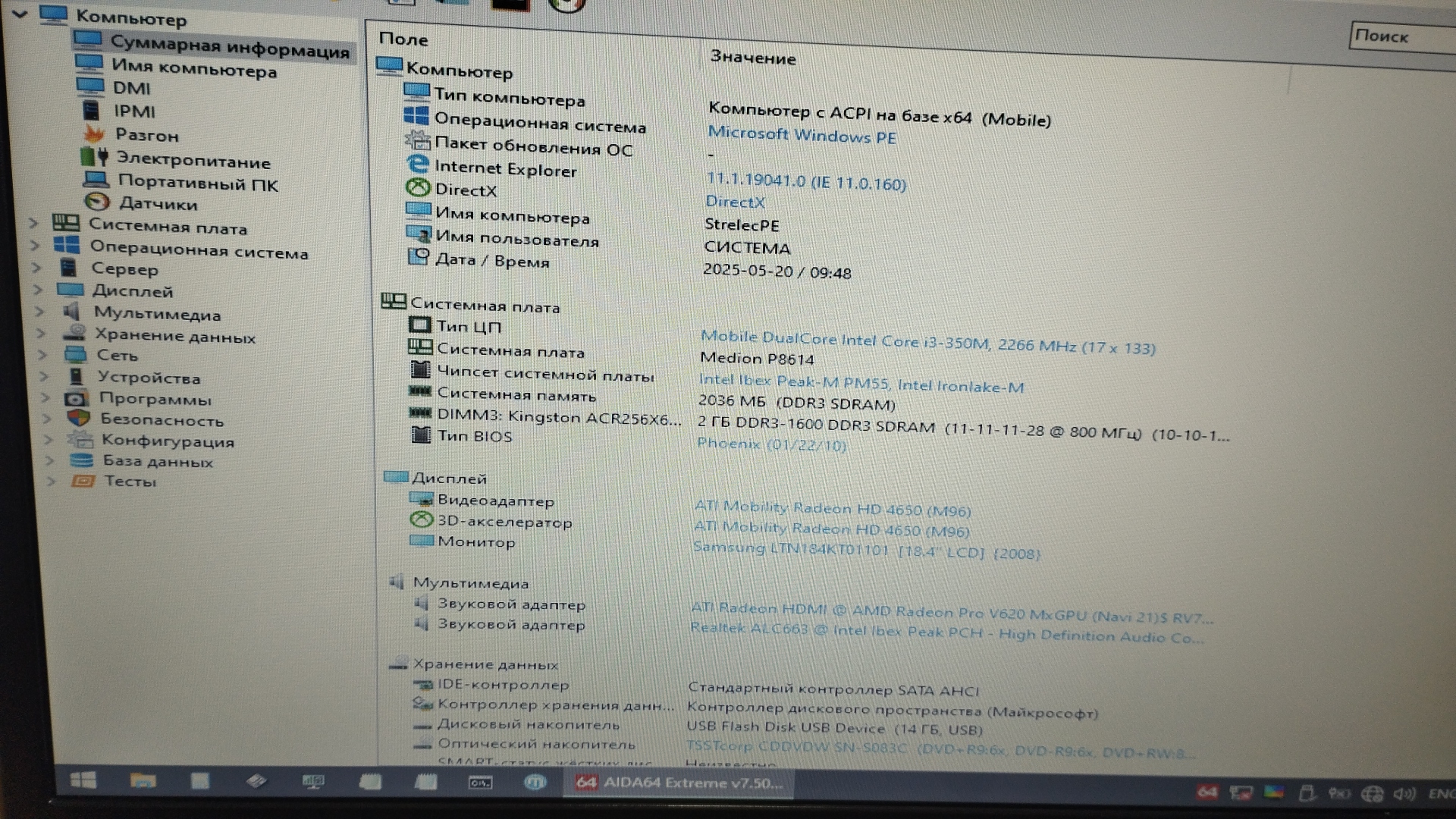Click AIDA64 Extreme taskbar button
Image resolution: width=1456 pixels, height=819 pixels.
pyautogui.click(x=678, y=783)
